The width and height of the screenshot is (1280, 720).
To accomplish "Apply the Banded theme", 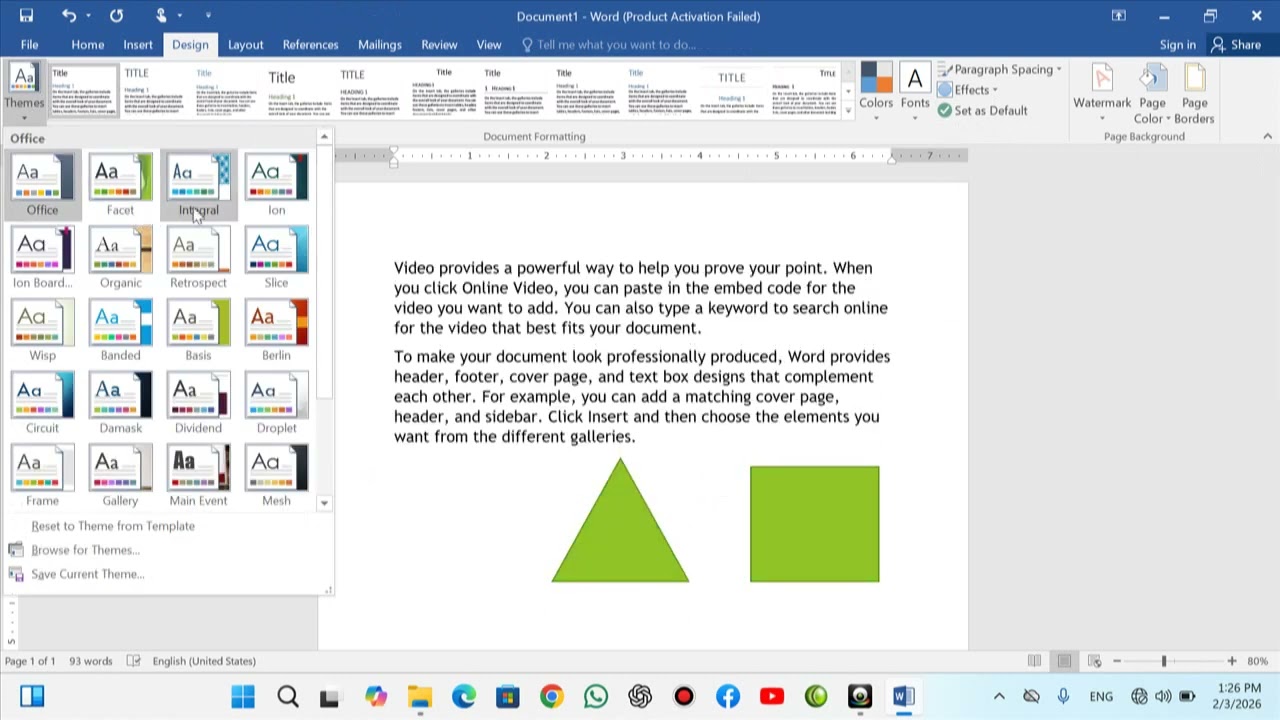I will click(x=120, y=331).
